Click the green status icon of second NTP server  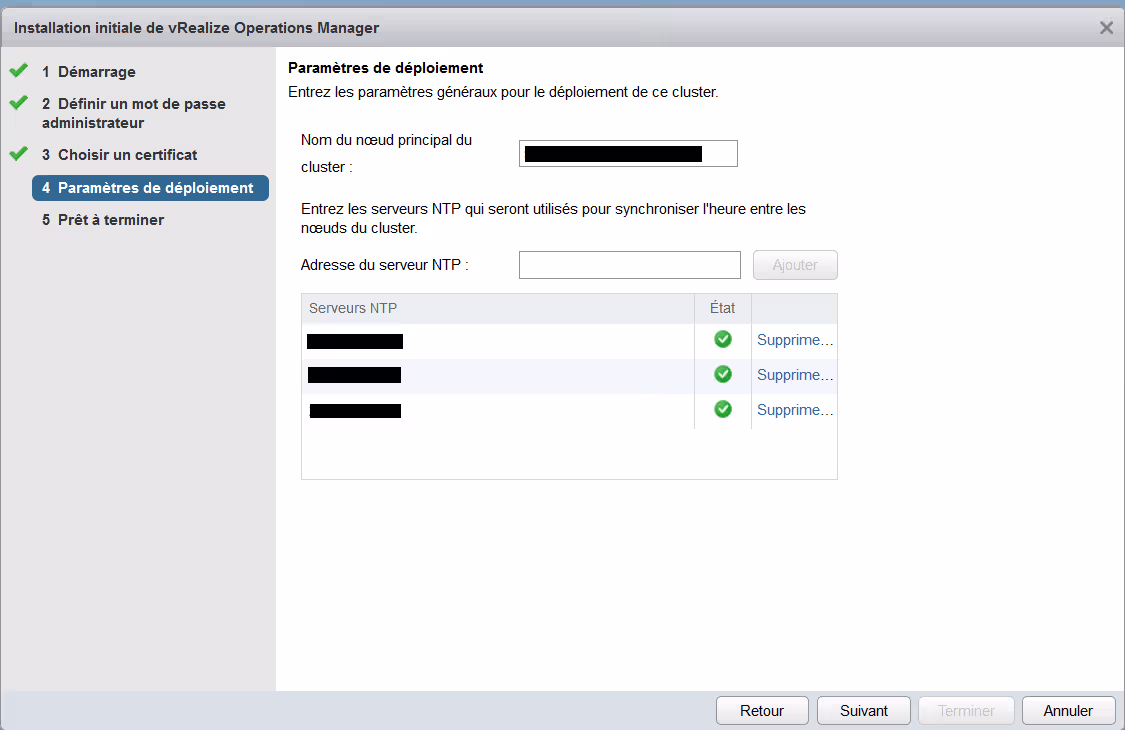[722, 375]
